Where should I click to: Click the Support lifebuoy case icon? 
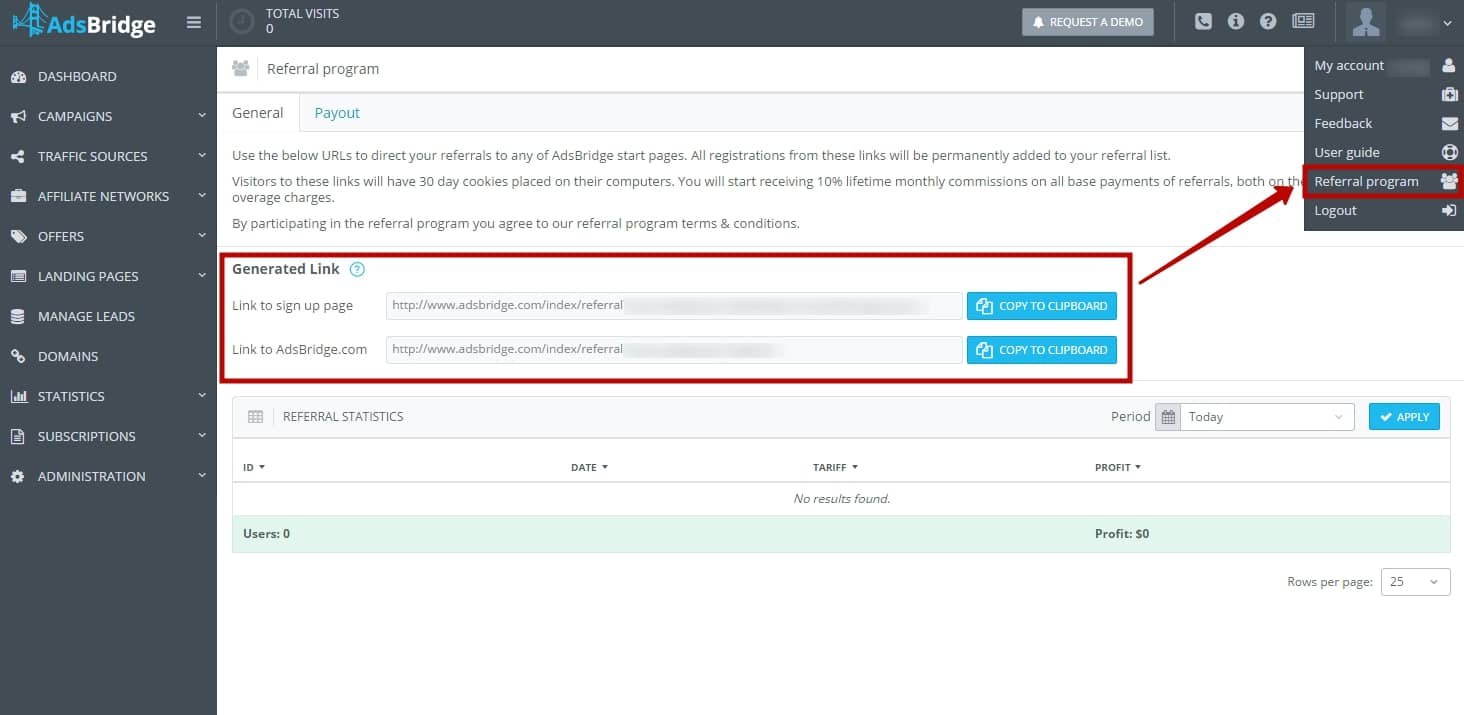1449,94
